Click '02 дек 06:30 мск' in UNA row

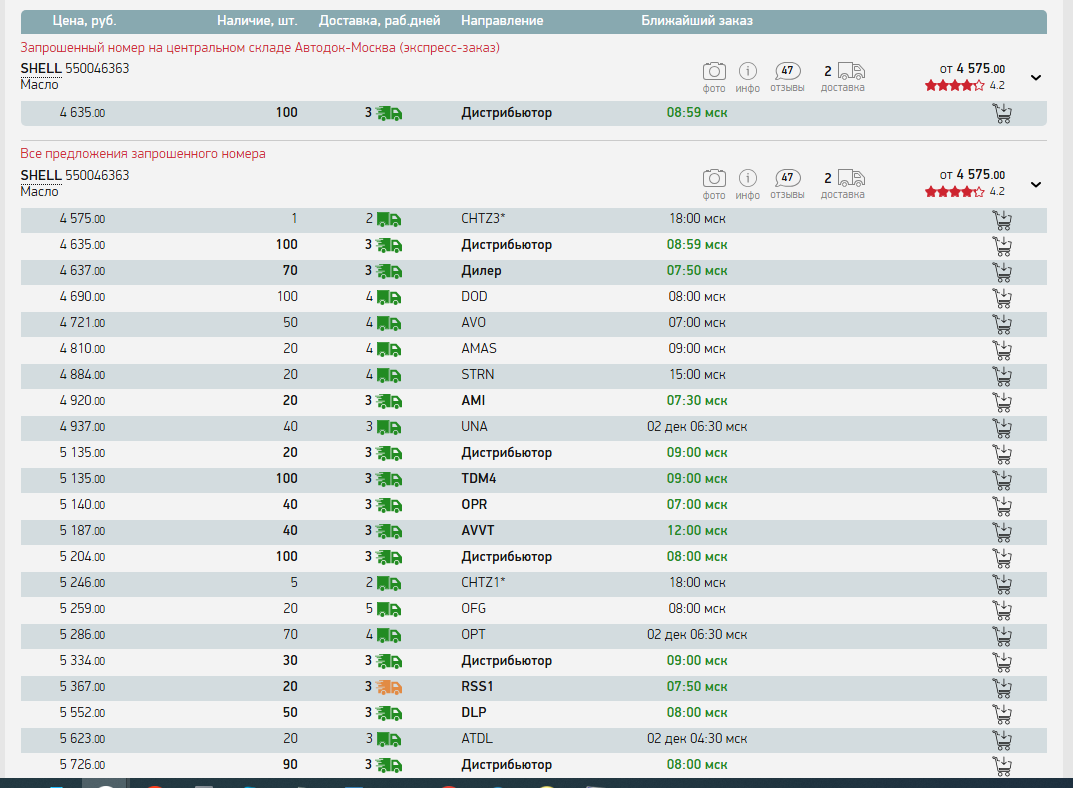697,427
